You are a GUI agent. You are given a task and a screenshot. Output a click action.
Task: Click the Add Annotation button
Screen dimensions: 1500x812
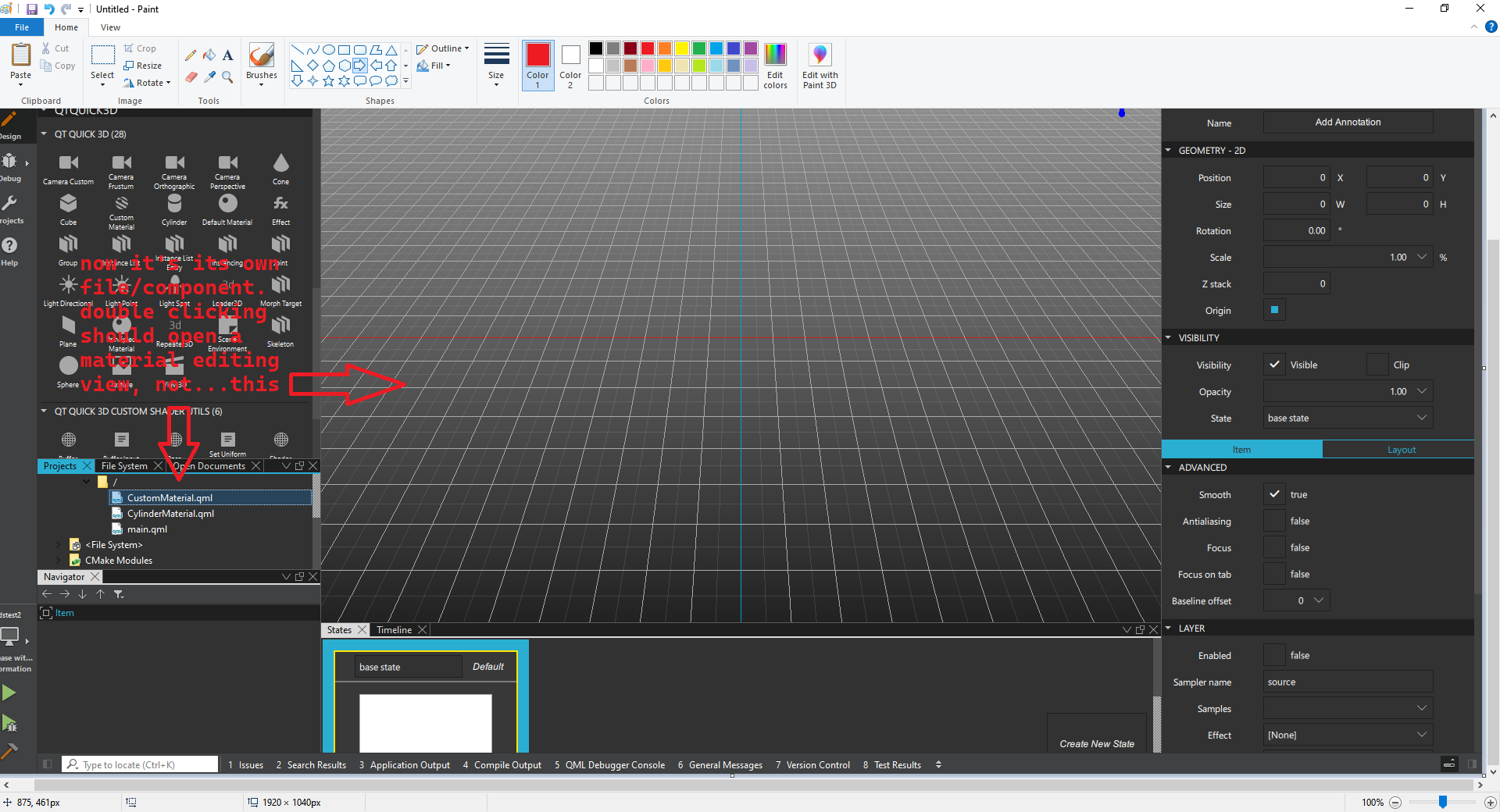tap(1348, 123)
